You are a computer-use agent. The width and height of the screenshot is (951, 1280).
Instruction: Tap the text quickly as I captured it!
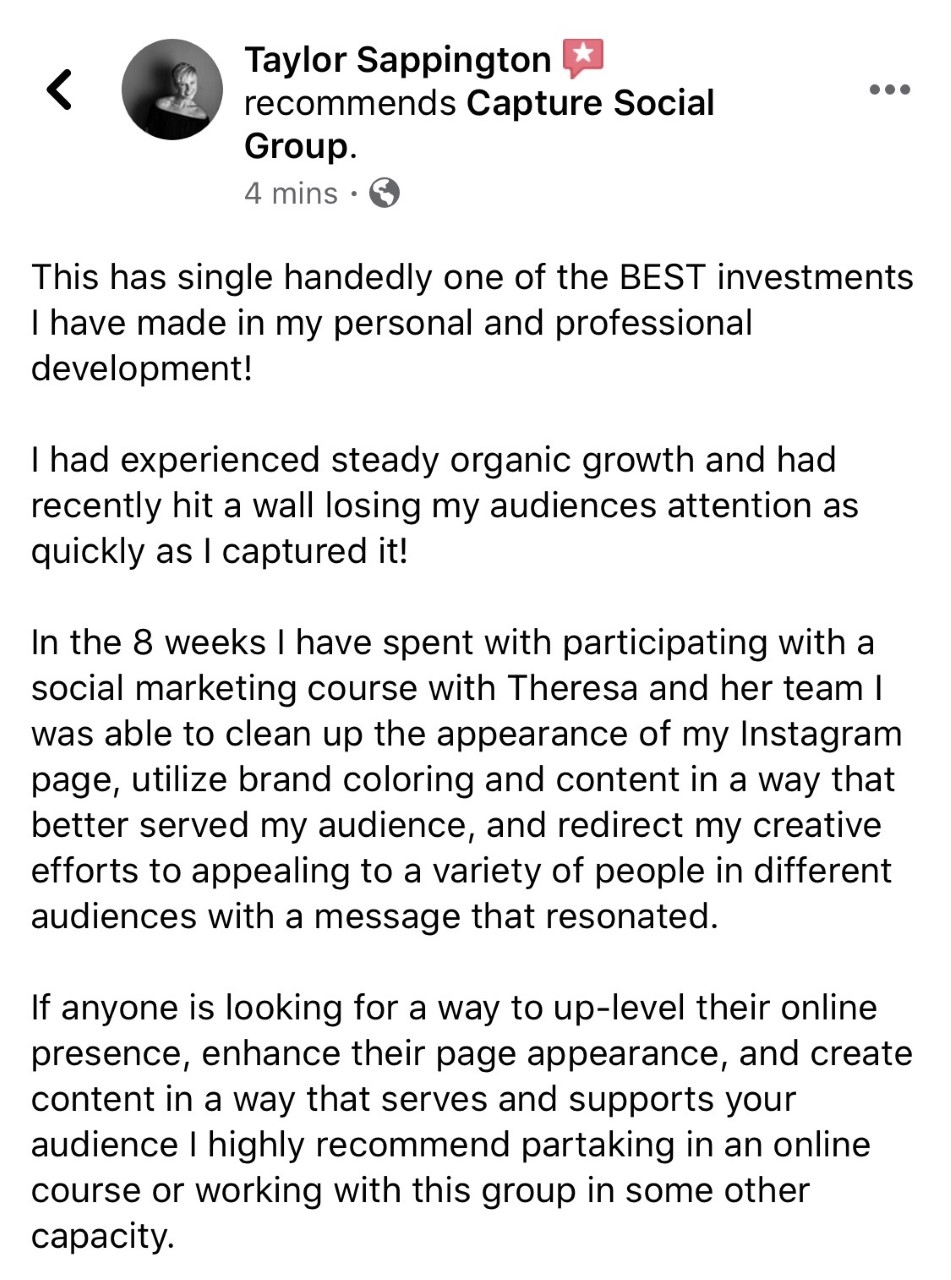[x=220, y=552]
